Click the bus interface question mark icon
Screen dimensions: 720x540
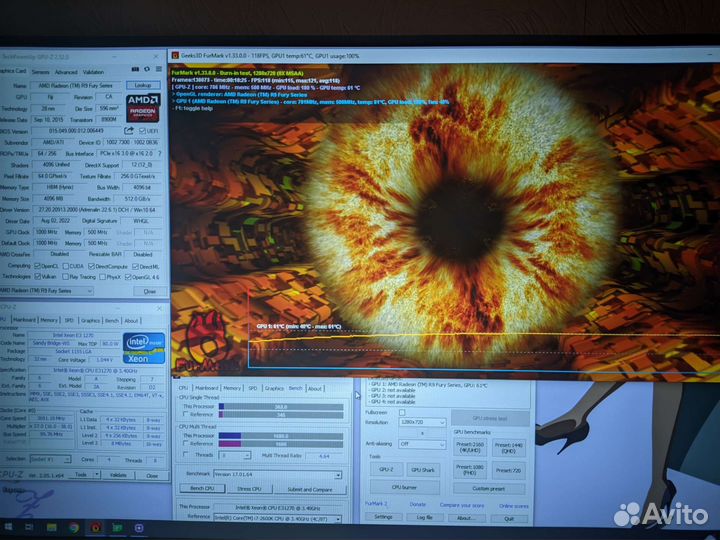(x=160, y=153)
